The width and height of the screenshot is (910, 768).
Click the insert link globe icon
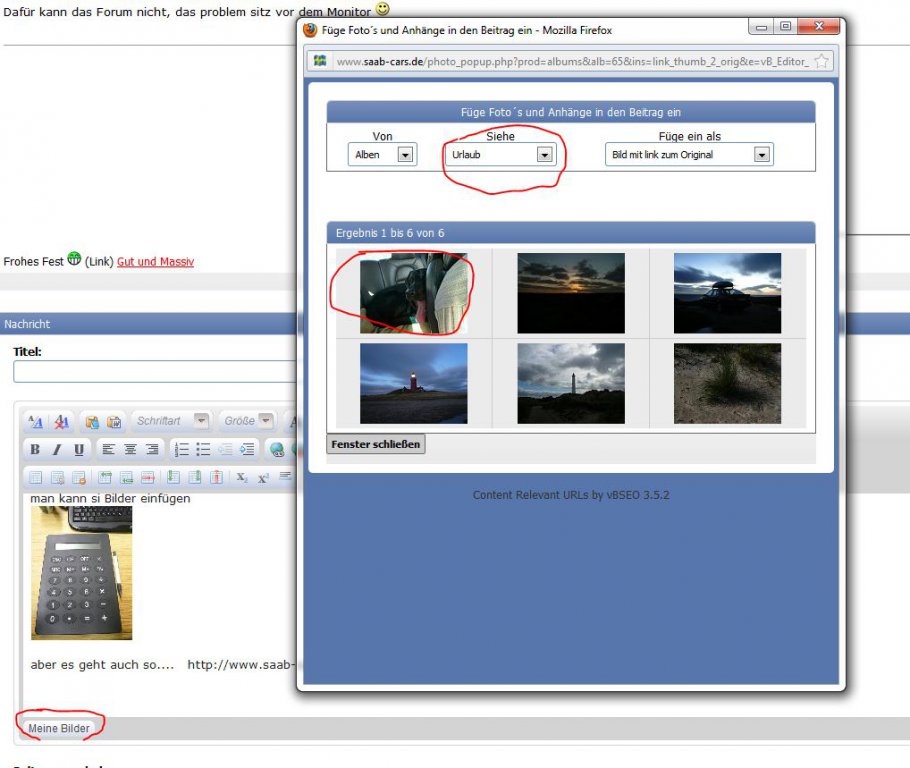click(x=277, y=449)
